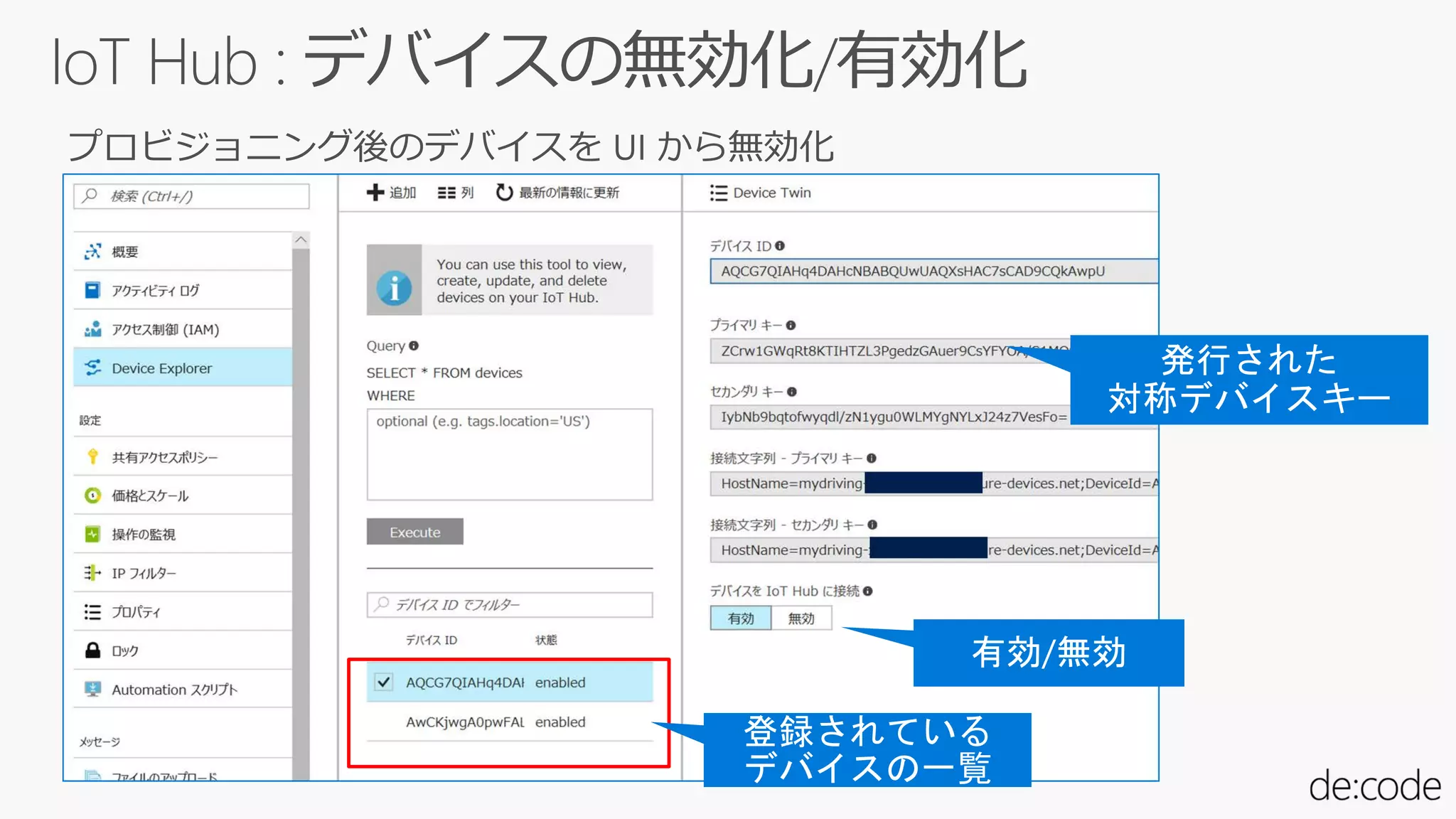
Task: Click the ロック lock icon entry
Action: (92, 651)
